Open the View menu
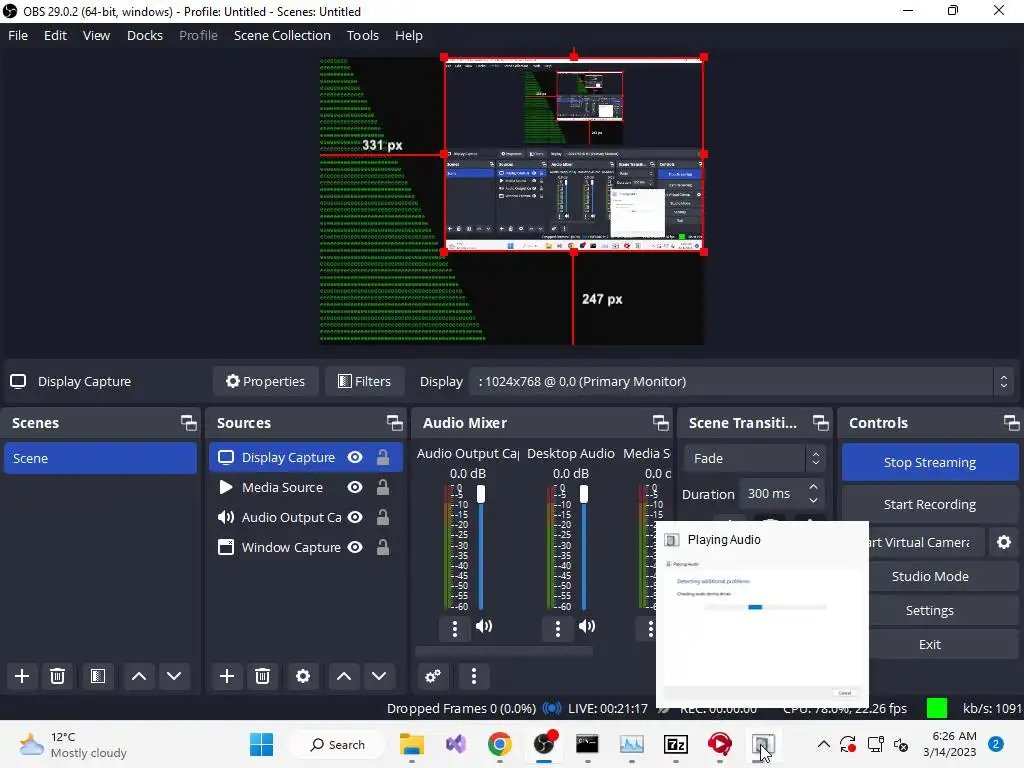Image resolution: width=1024 pixels, height=768 pixels. click(96, 35)
